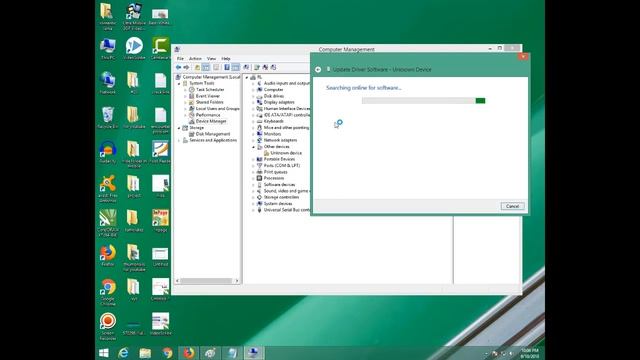Open File Explorer from taskbar
This screenshot has width=640, height=360.
click(145, 353)
